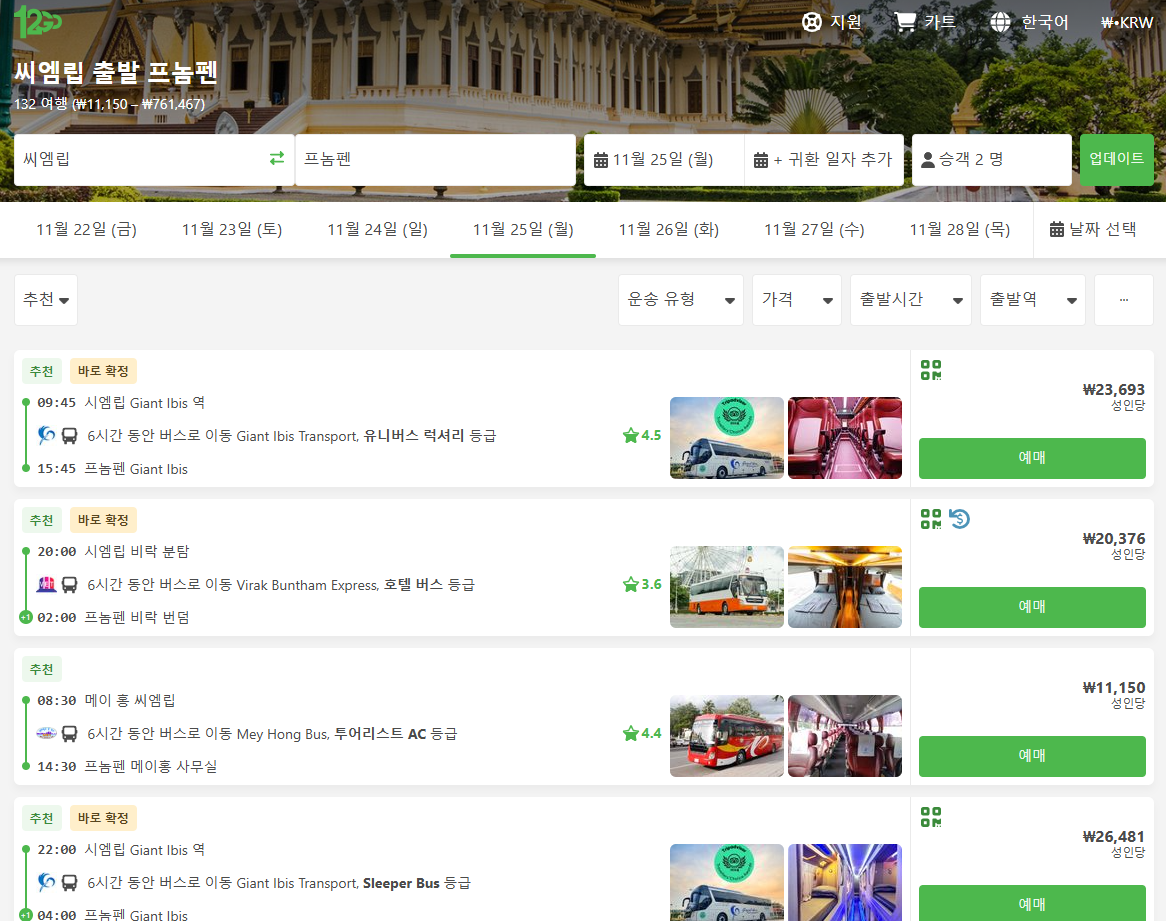
Task: Click star rating 3.6 on Virak Buntham
Action: click(x=642, y=584)
